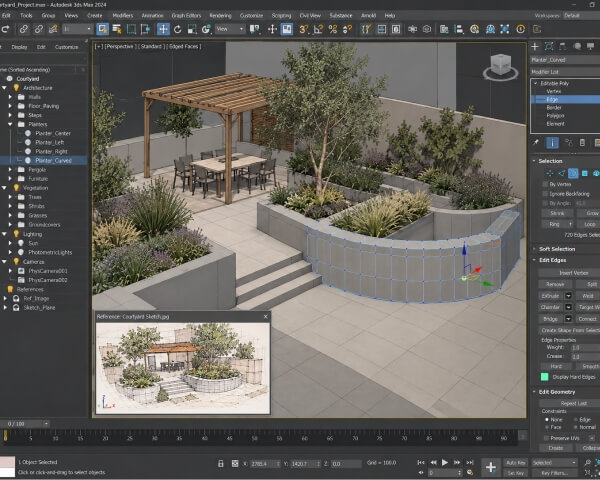The image size is (600, 480).
Task: Activate the Select and Rotate tool
Action: click(178, 29)
